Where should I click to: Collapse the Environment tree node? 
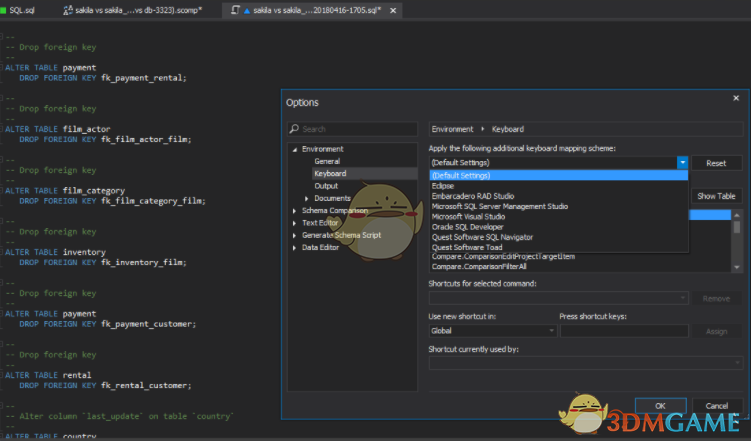[294, 149]
